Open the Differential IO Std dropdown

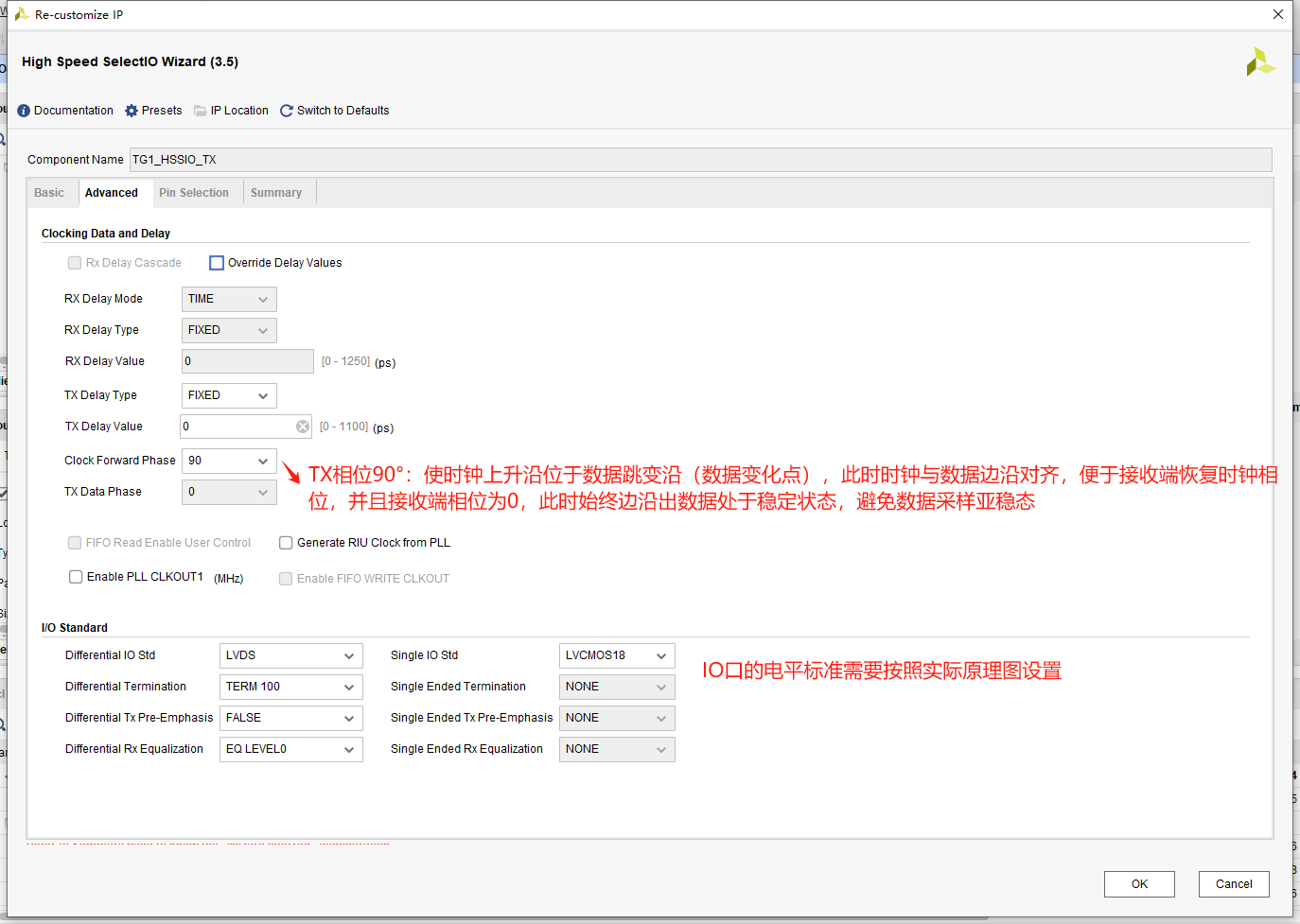click(x=291, y=655)
